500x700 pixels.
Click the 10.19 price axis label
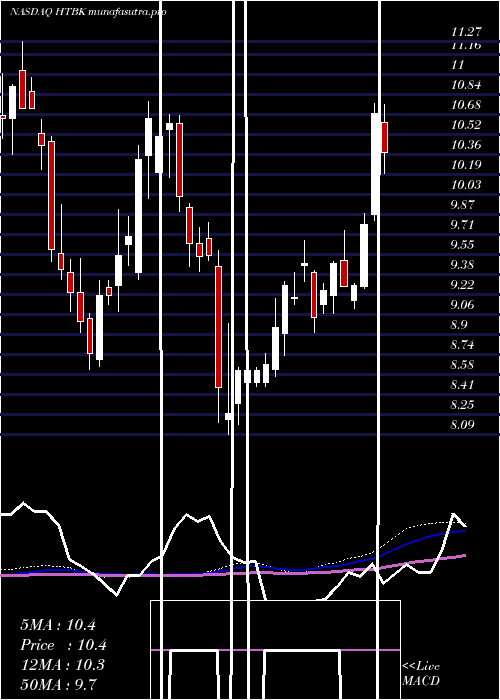point(466,165)
